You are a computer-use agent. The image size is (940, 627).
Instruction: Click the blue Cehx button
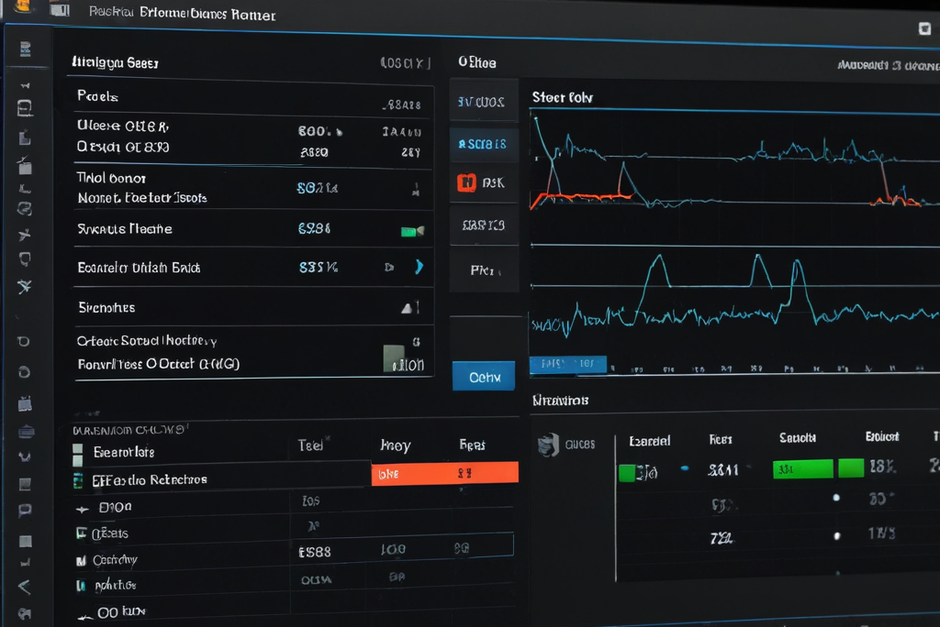pos(484,376)
